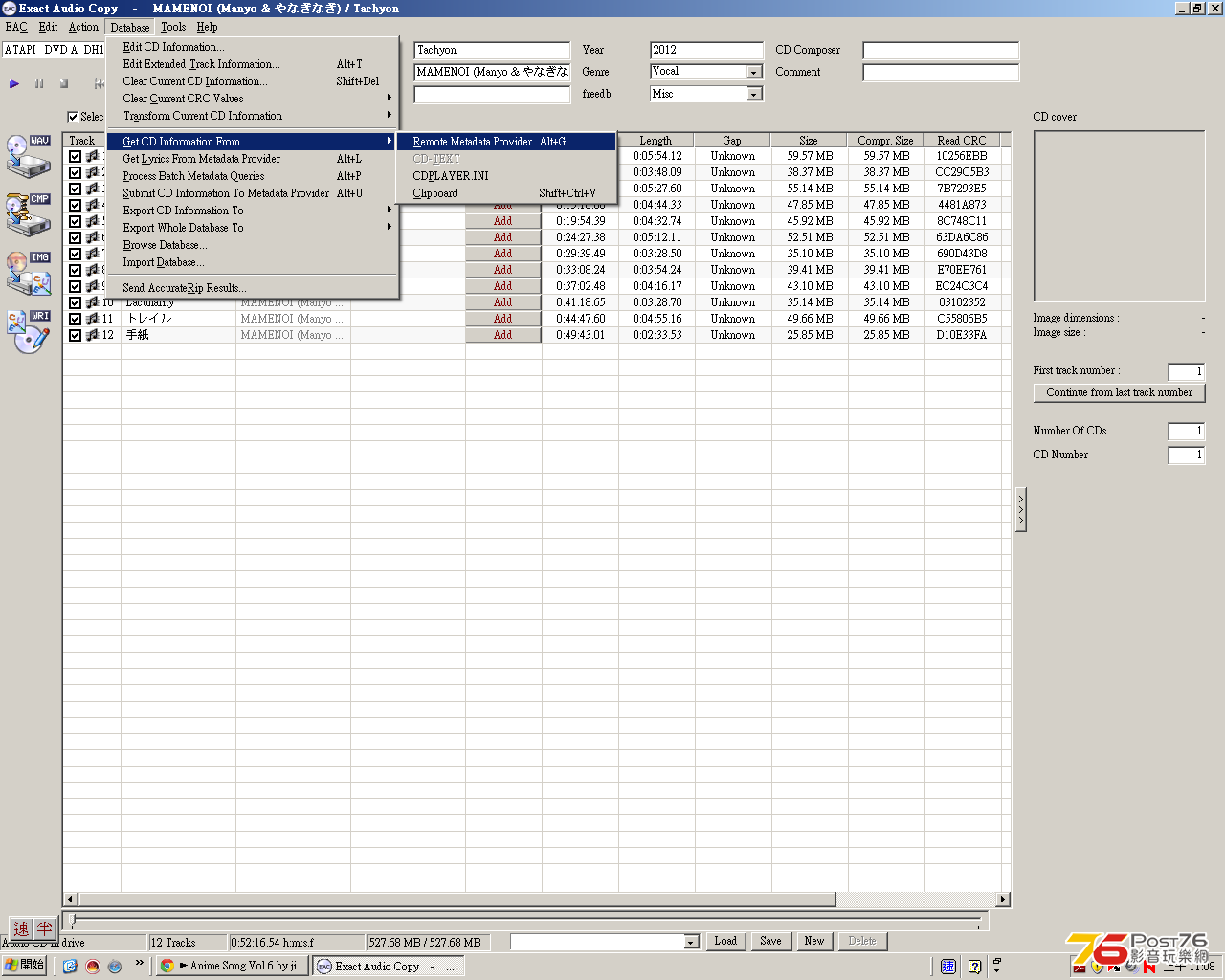Open the Windows Start button

(x=25, y=965)
